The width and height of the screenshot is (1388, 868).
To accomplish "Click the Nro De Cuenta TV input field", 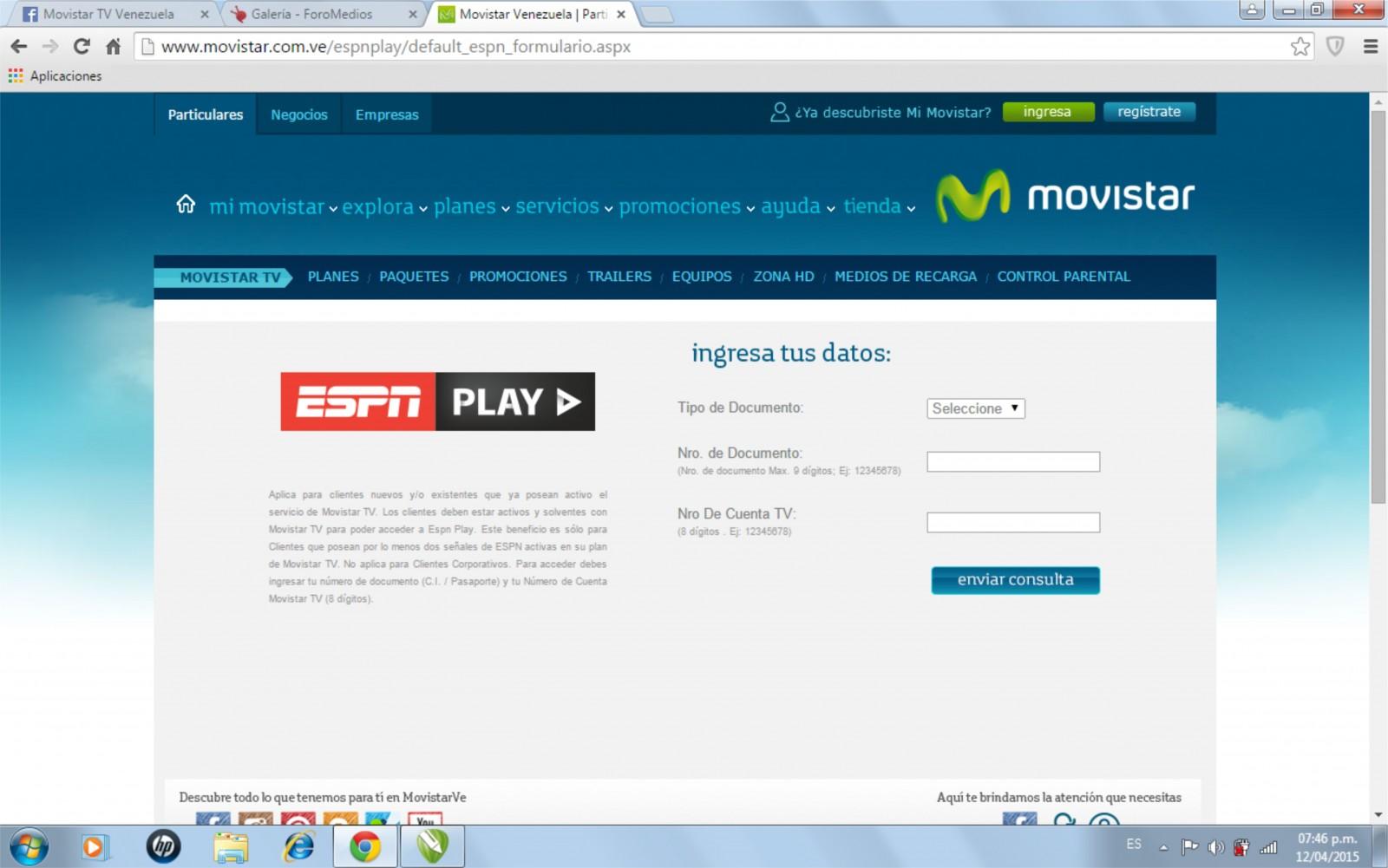I will pyautogui.click(x=1013, y=522).
